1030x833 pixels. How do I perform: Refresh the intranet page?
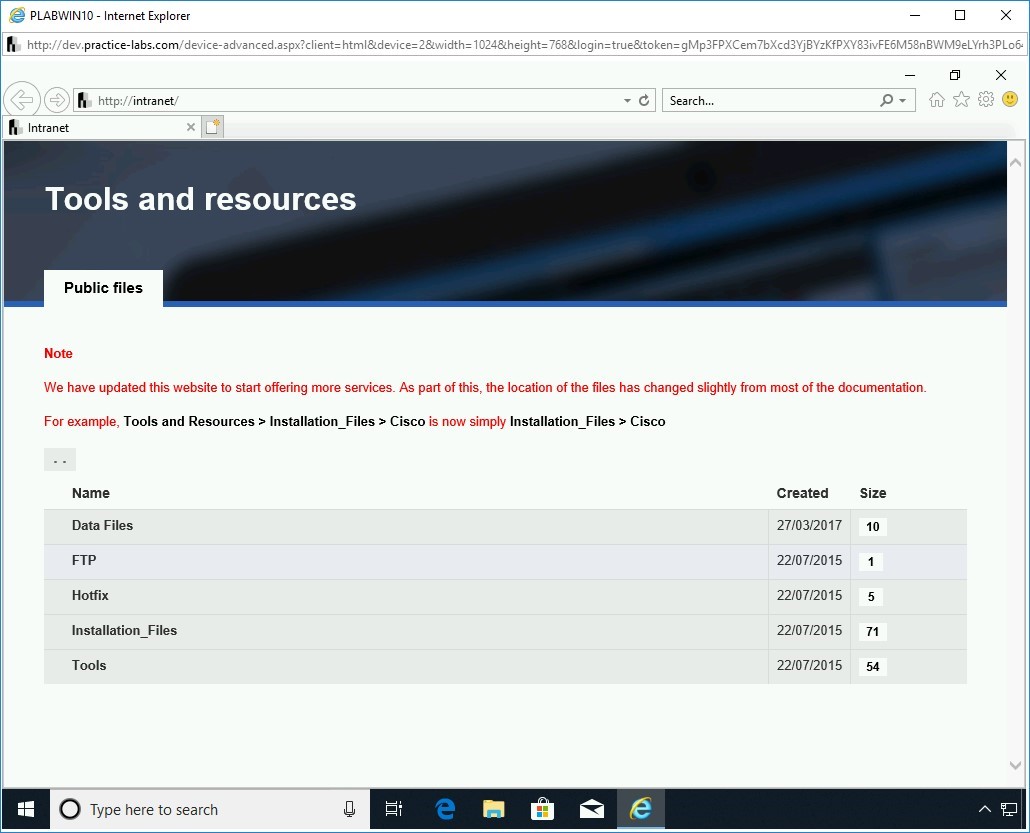(643, 100)
